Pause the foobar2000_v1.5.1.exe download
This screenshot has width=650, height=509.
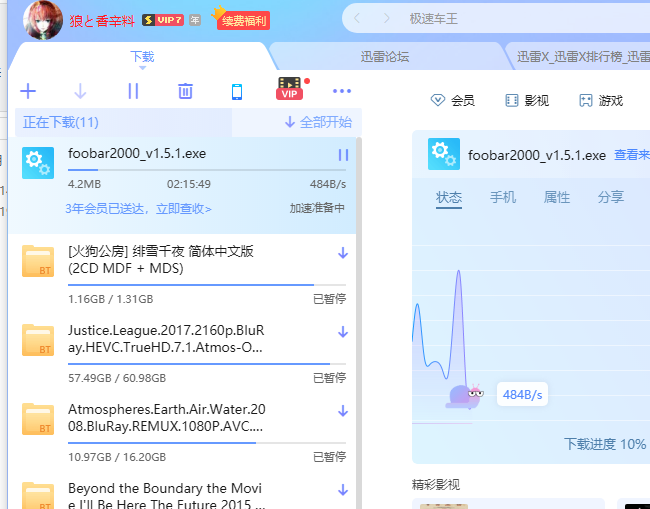(343, 155)
